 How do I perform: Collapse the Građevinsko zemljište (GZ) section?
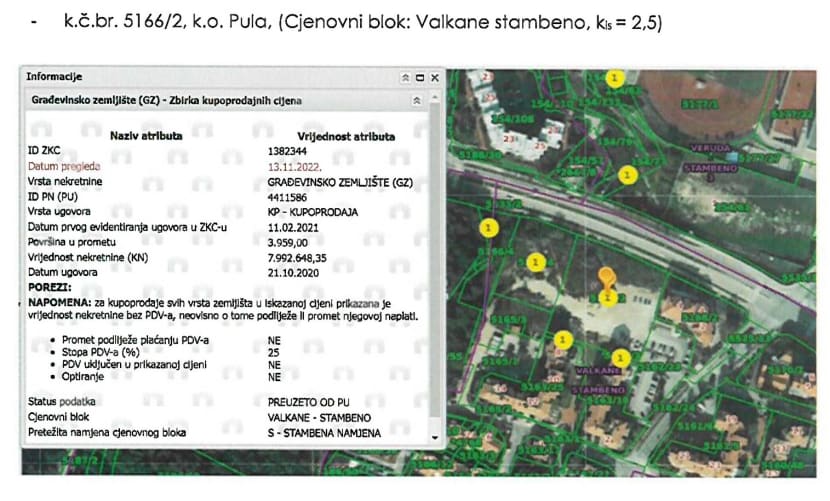(417, 101)
